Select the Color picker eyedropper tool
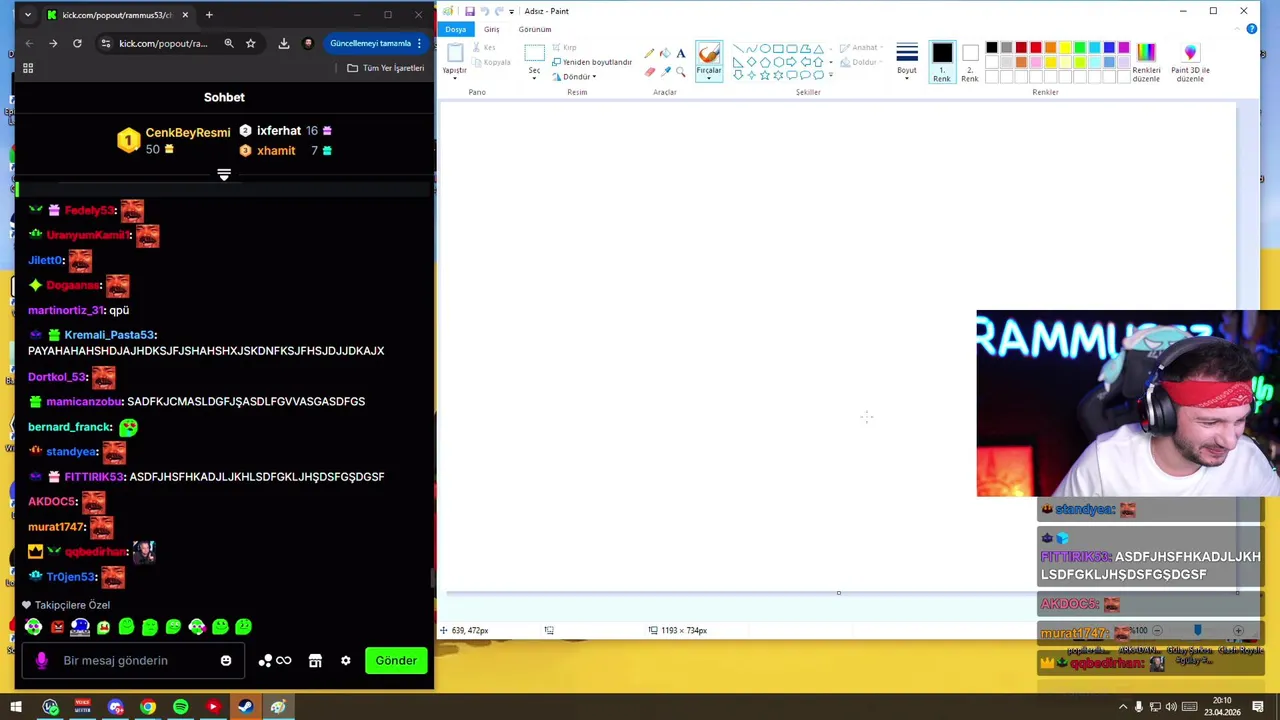 click(665, 71)
